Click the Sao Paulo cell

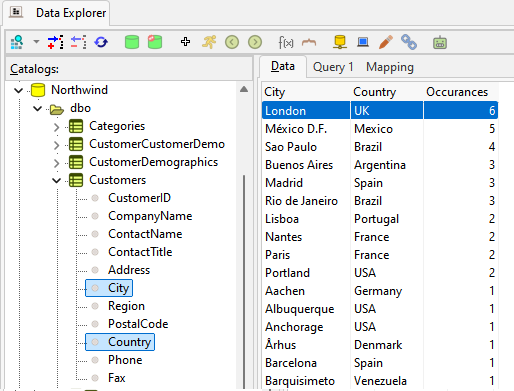306,147
